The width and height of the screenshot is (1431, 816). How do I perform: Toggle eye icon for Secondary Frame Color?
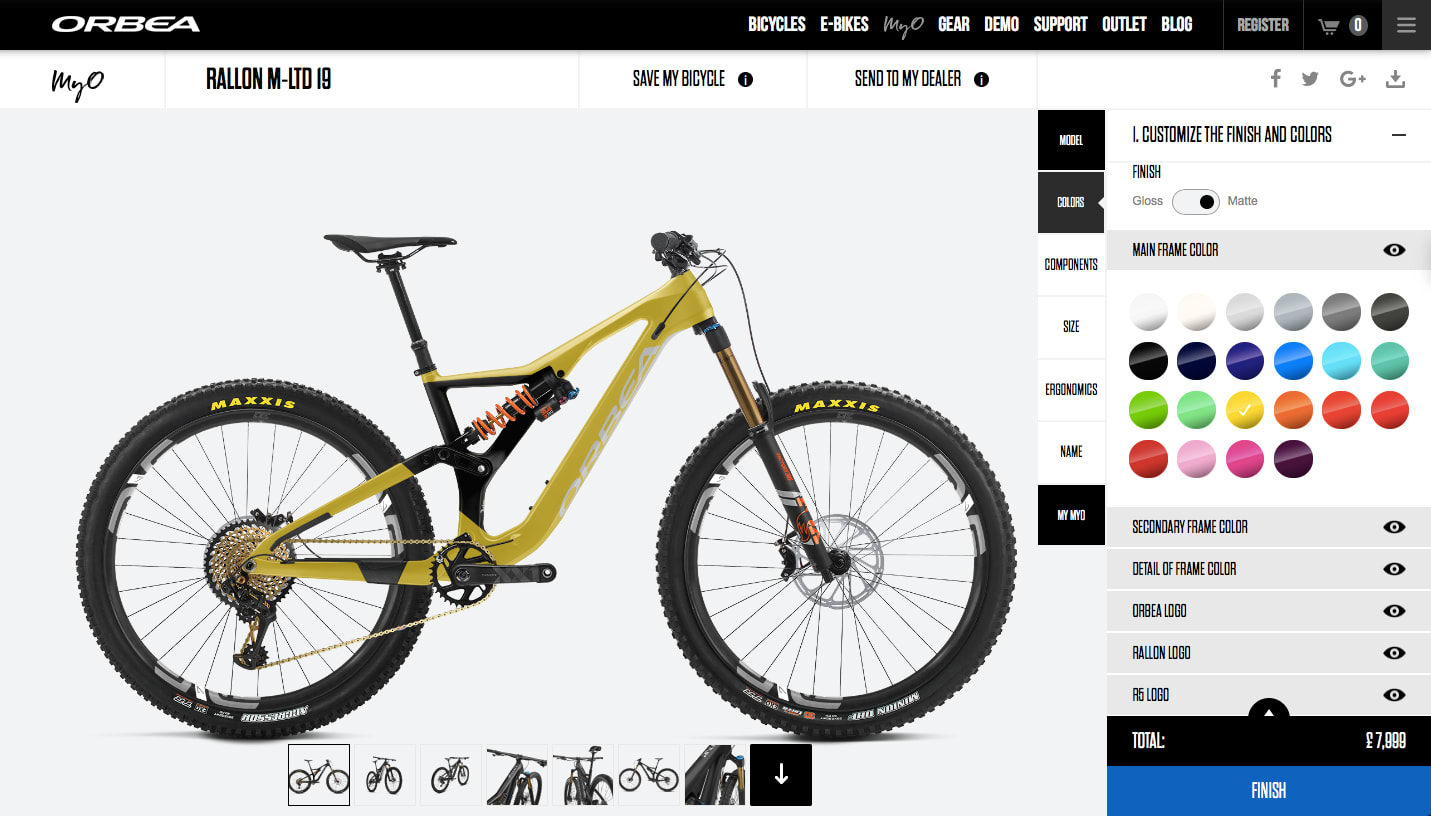click(x=1394, y=527)
